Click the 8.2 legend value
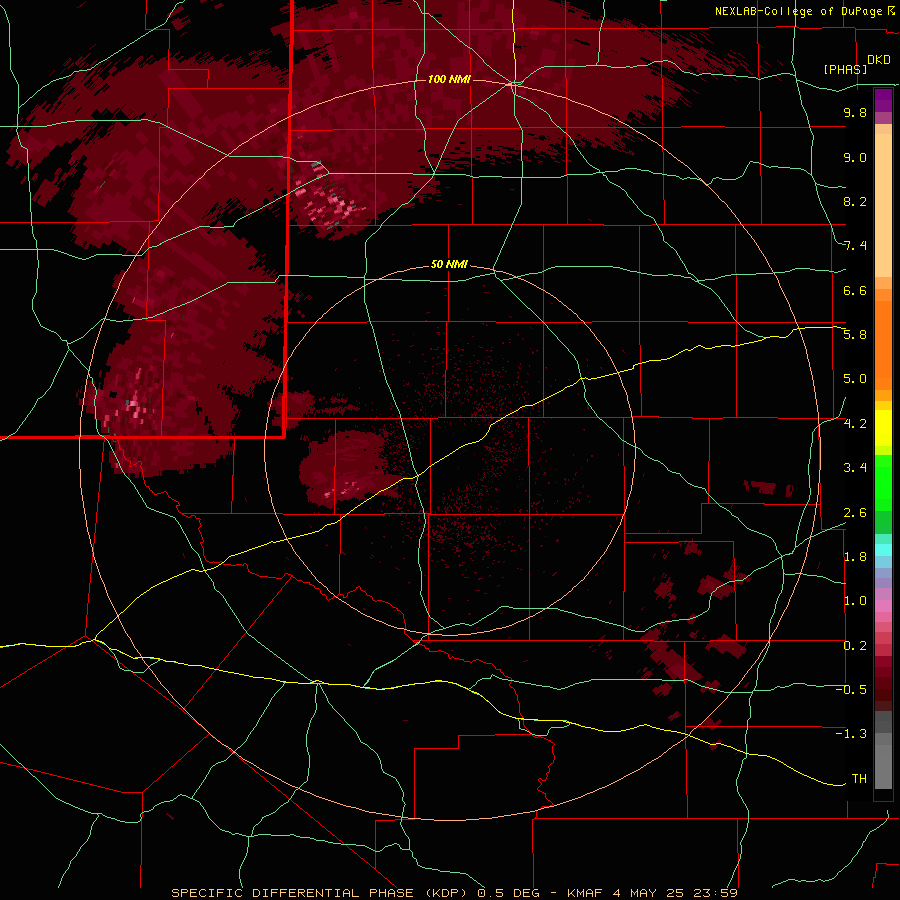Viewport: 900px width, 900px height. (x=855, y=201)
